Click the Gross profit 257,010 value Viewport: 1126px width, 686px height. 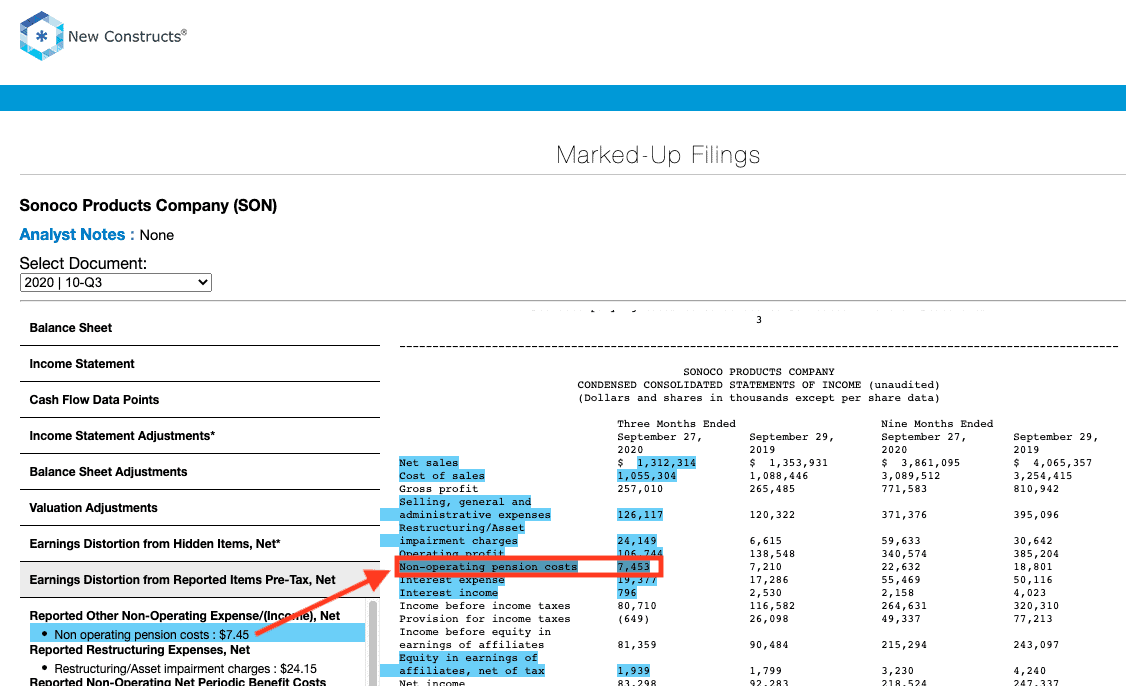click(x=640, y=488)
